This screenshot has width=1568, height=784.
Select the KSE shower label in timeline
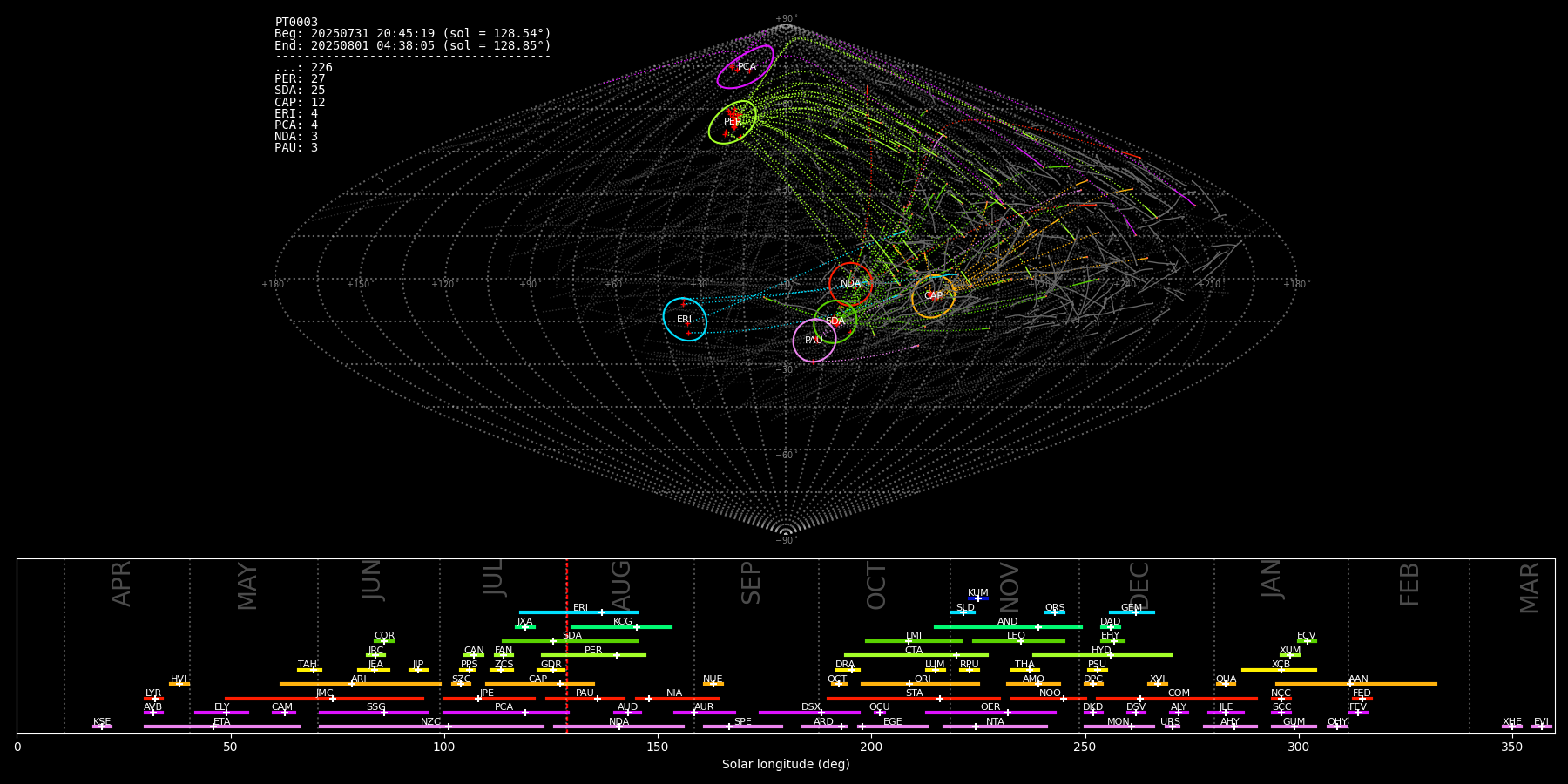coord(102,722)
